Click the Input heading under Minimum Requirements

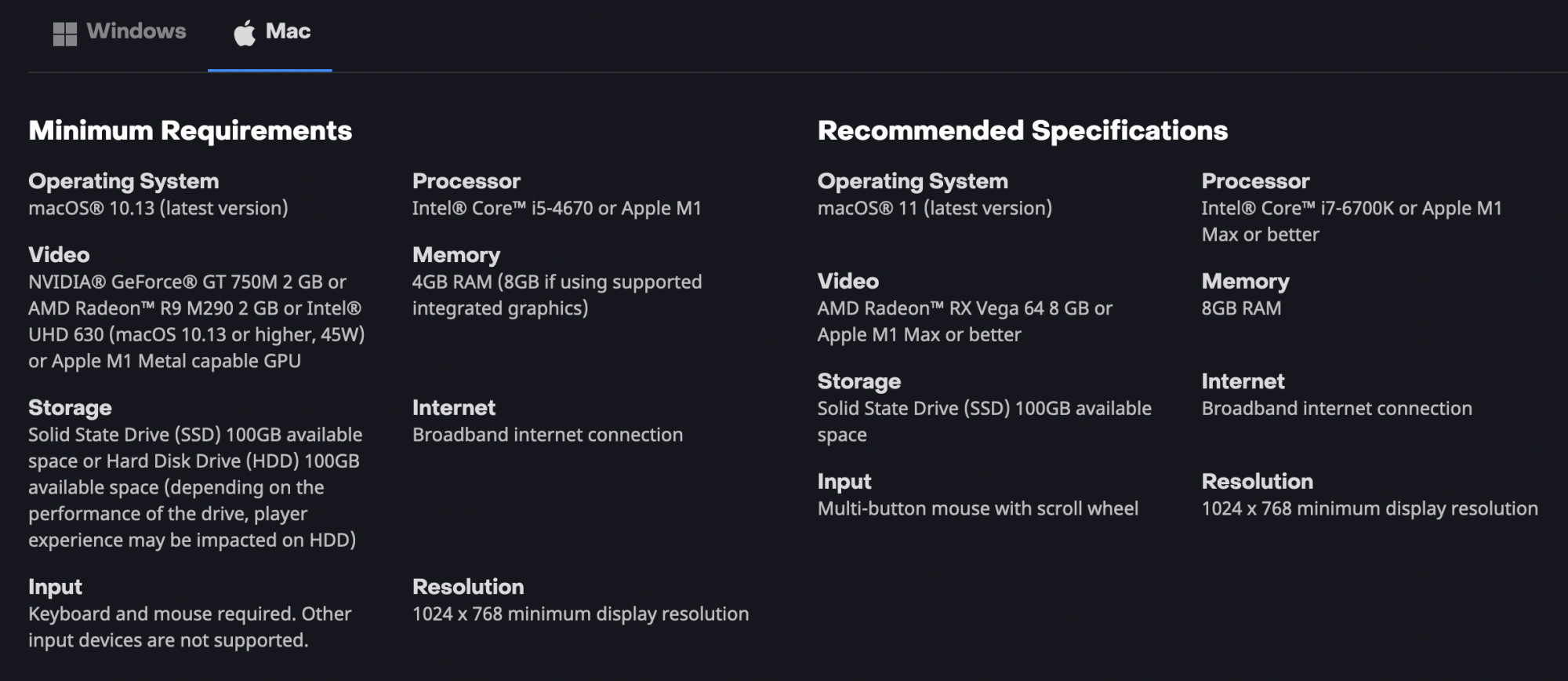55,587
